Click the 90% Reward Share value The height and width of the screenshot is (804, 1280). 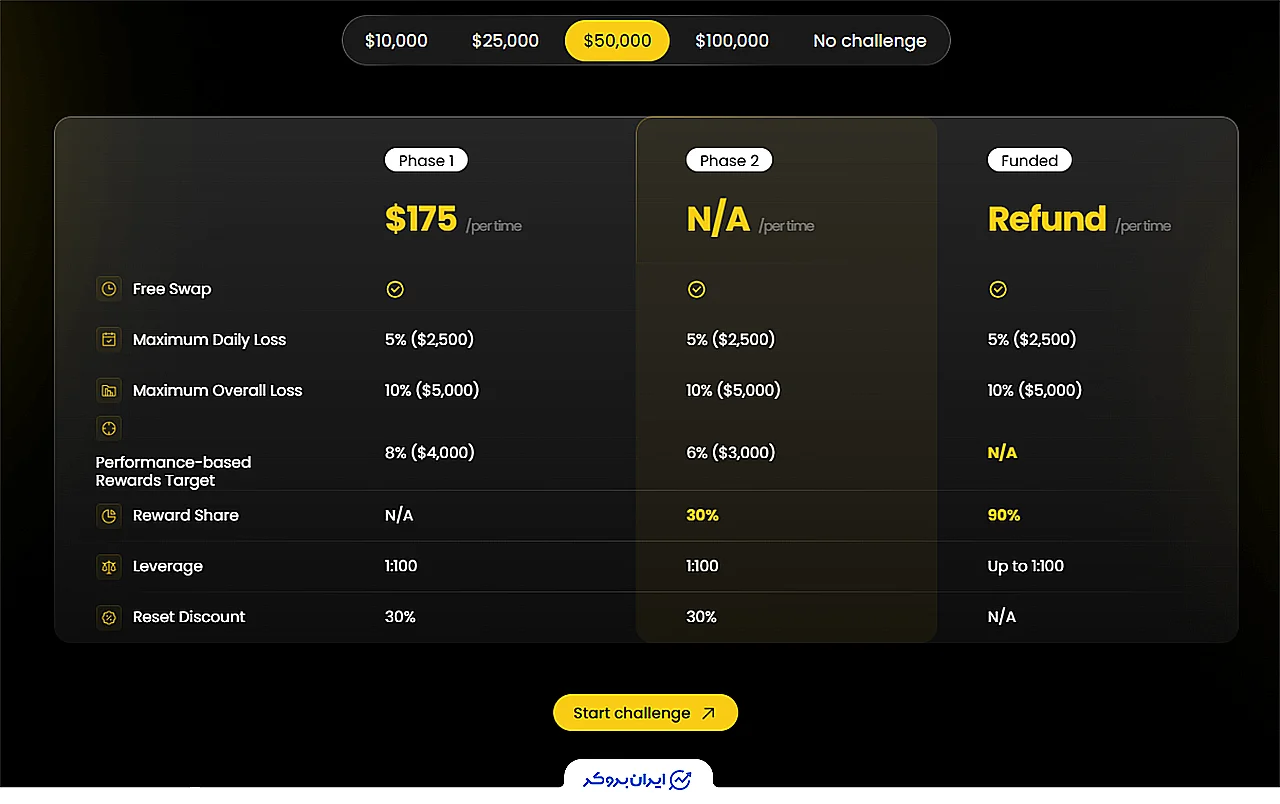[x=1004, y=516]
